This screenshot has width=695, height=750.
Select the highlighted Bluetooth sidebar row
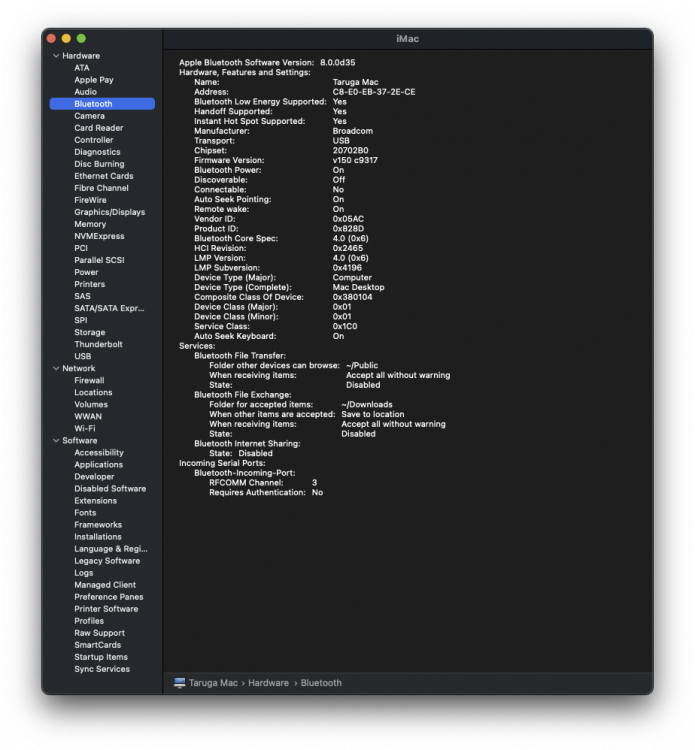102,104
